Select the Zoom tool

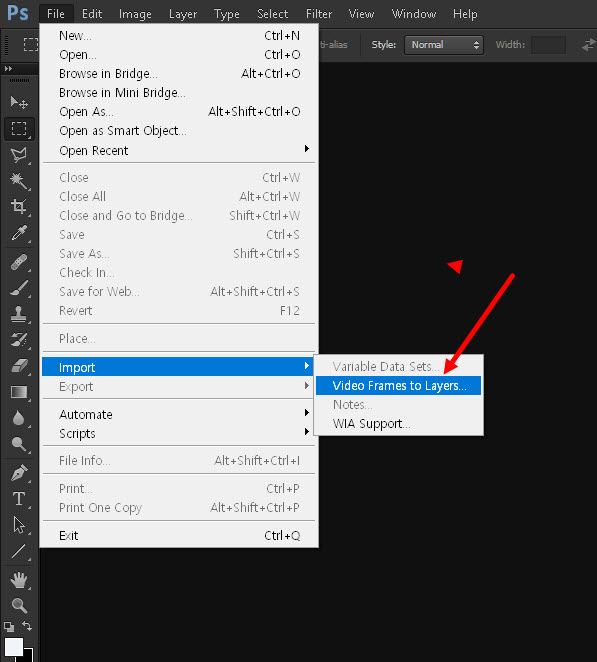click(x=19, y=606)
